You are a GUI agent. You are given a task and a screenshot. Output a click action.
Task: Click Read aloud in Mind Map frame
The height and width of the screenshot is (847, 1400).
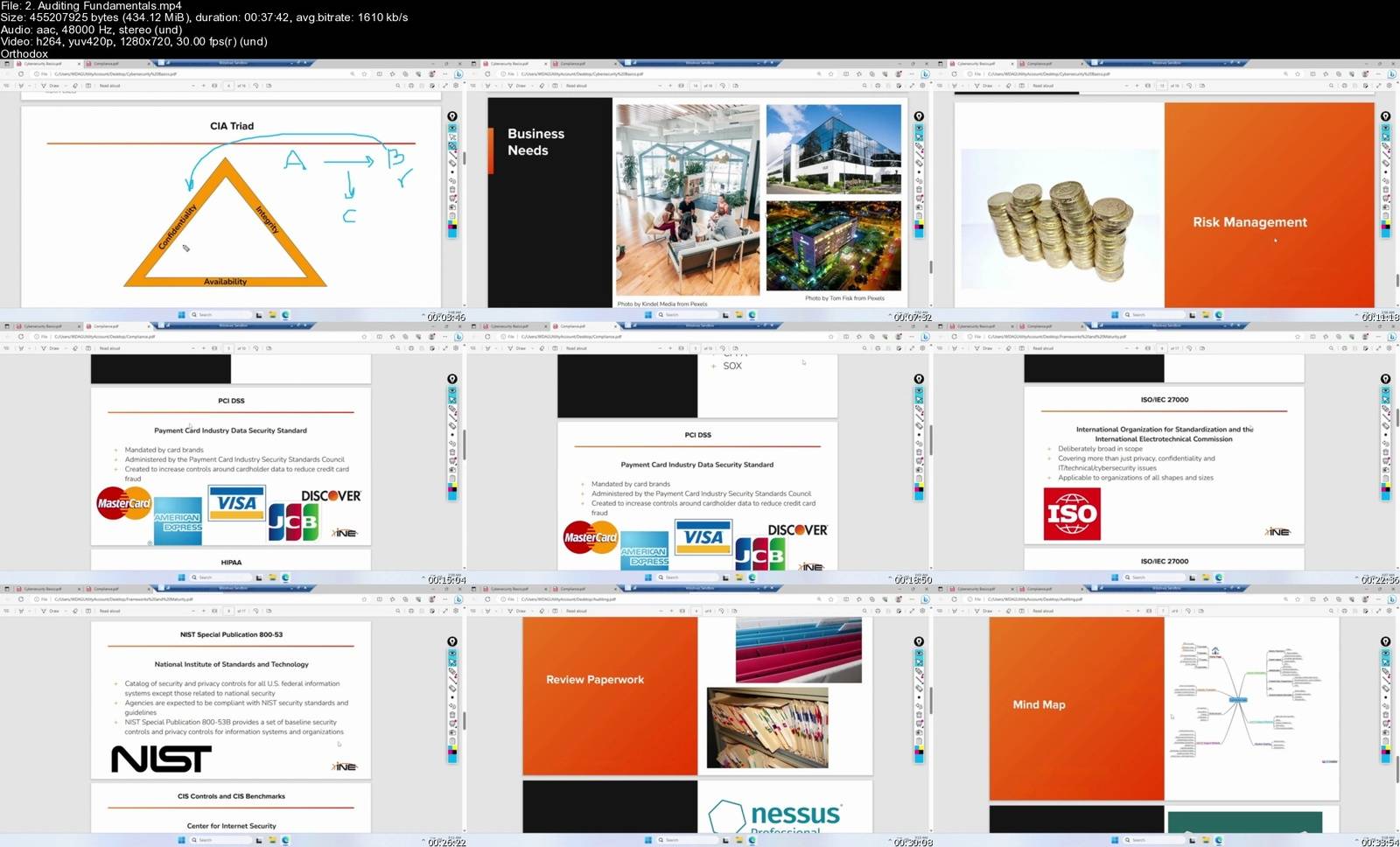tap(1042, 611)
